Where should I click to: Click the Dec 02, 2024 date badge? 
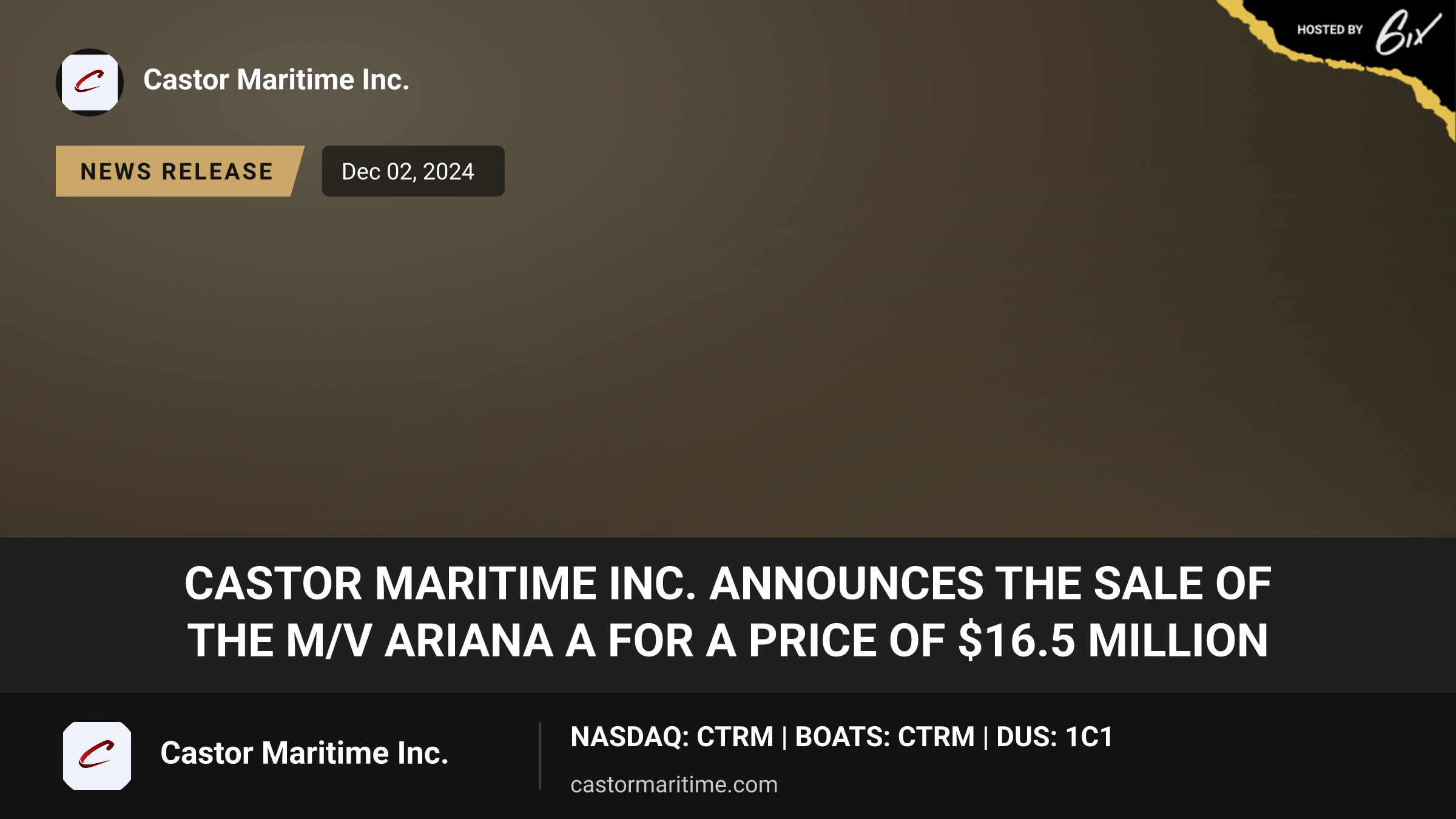413,171
